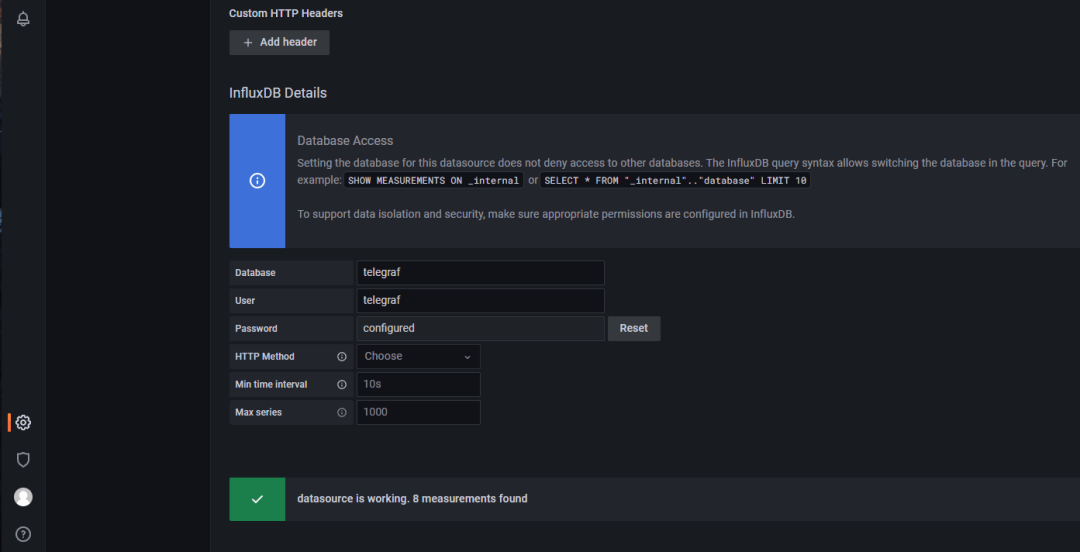Click the Database input field
Screen dimensions: 1080x552
click(x=480, y=272)
